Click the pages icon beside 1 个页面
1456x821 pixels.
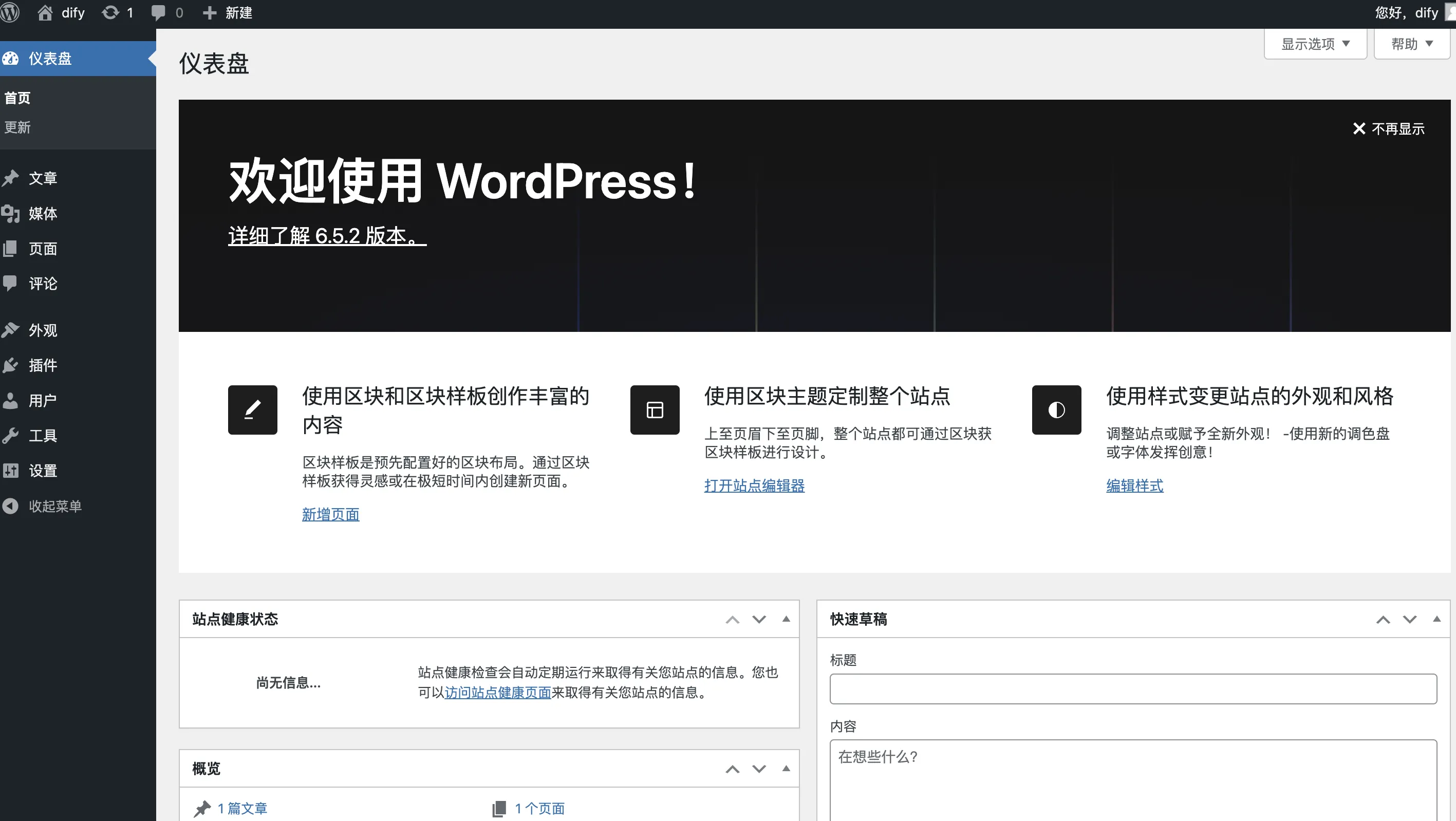(x=499, y=809)
